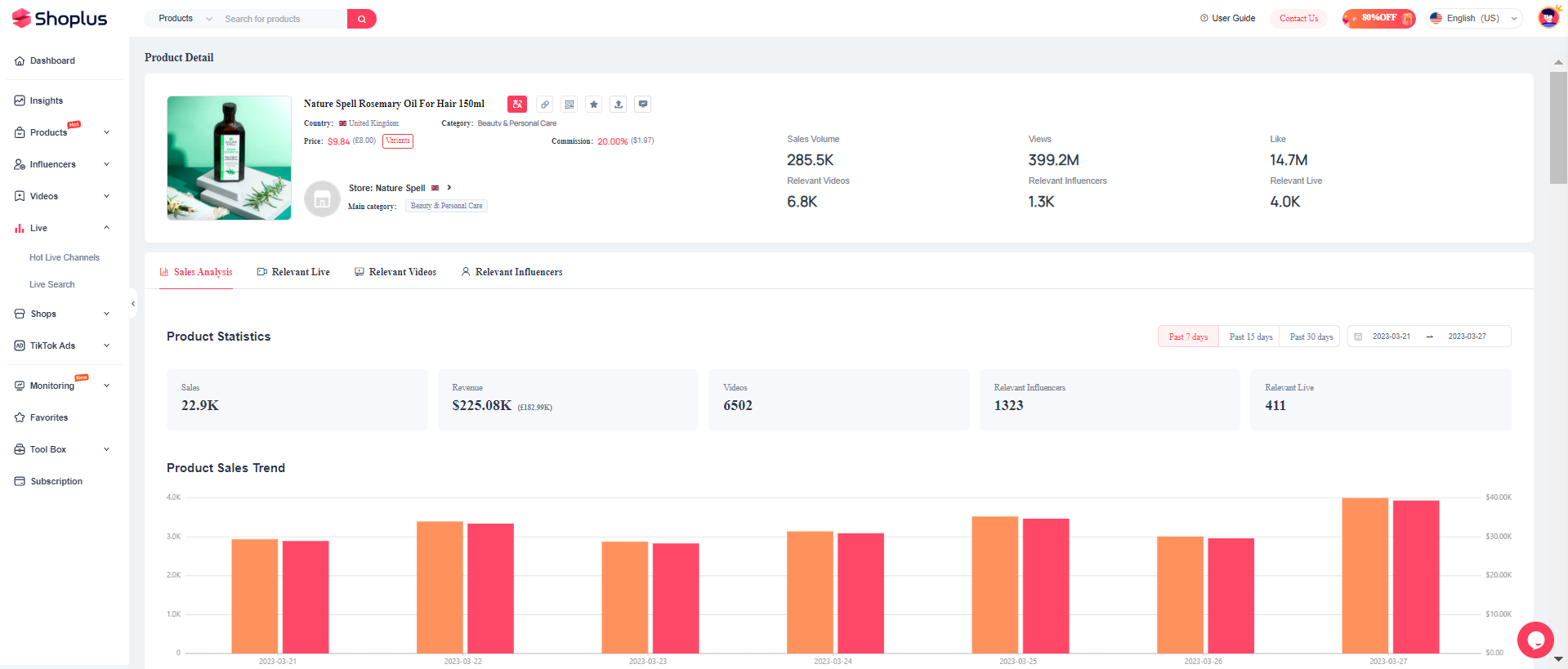Click the orange bar for 2023-03-27
1568x669 pixels.
point(1365,575)
